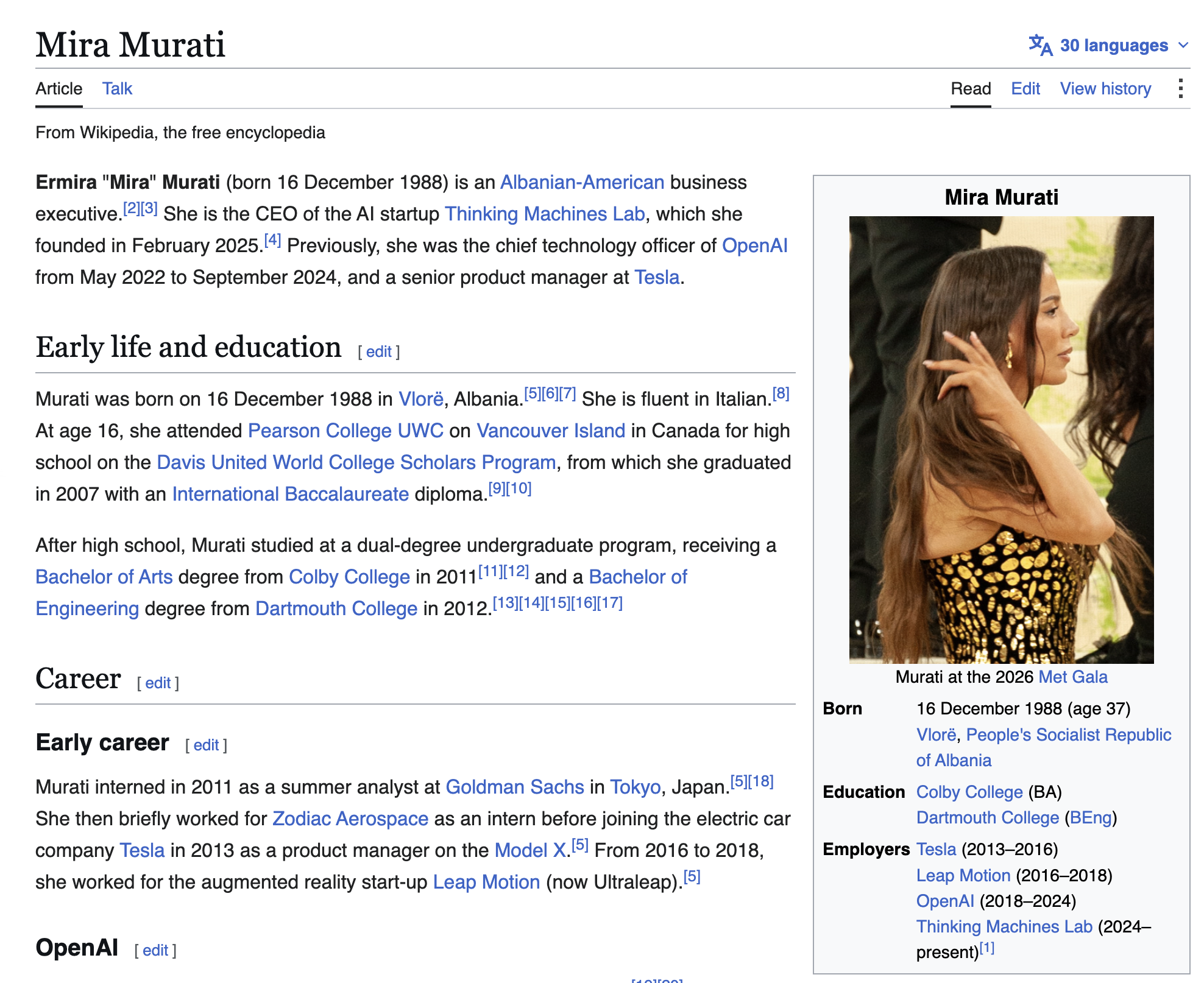Click citation [12] after 'in 2011'
This screenshot has height=983, width=1204.
coord(516,571)
